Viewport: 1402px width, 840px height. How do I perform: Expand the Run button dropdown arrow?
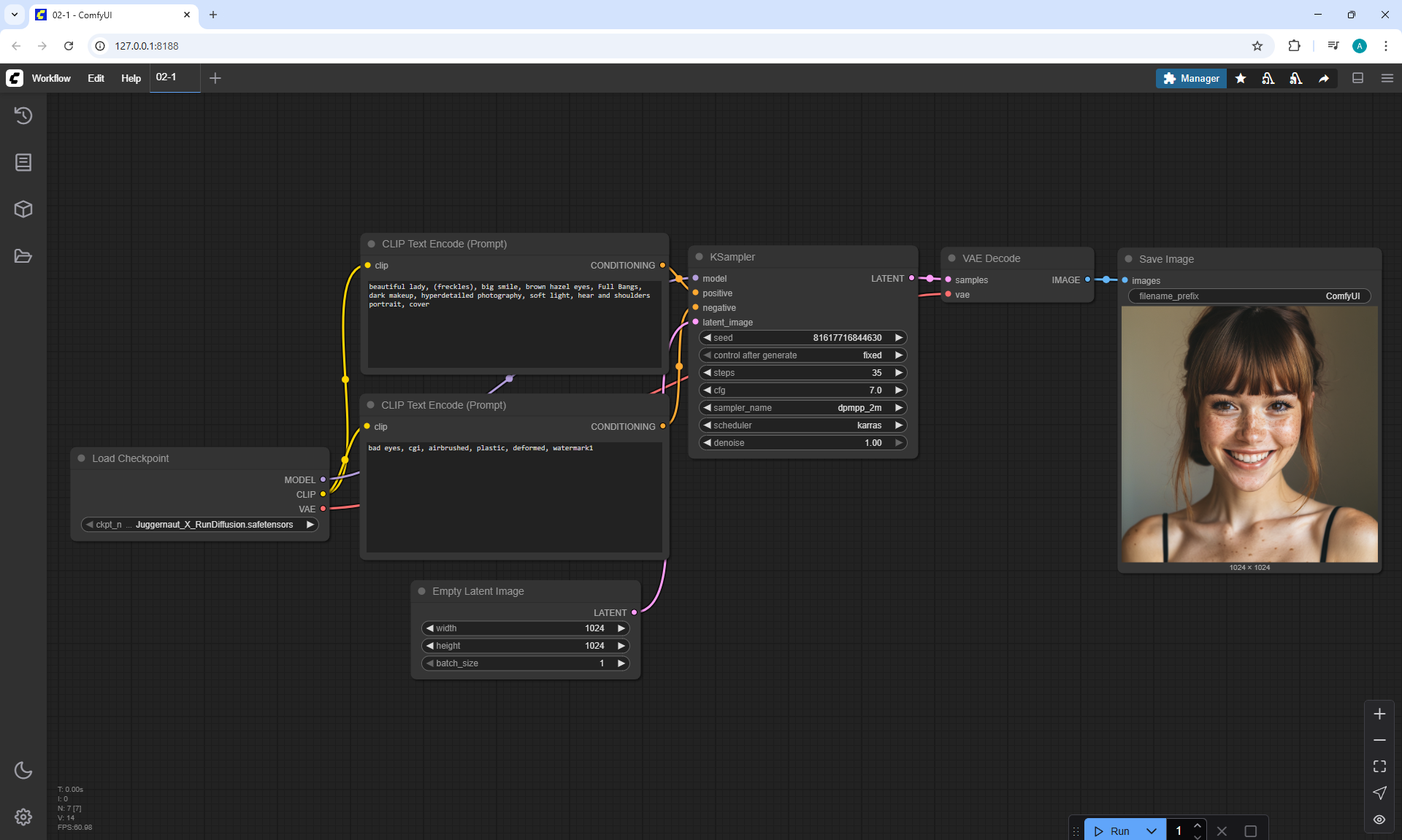tap(1152, 831)
